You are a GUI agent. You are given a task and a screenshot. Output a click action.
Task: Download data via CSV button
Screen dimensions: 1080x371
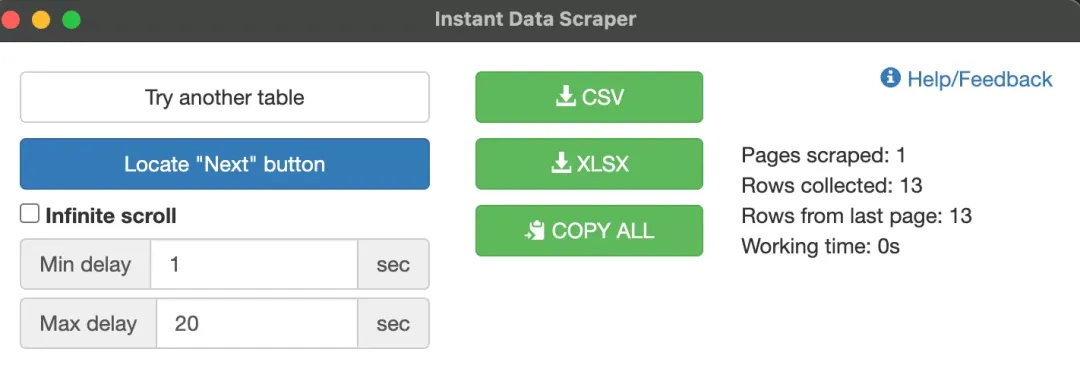[589, 97]
